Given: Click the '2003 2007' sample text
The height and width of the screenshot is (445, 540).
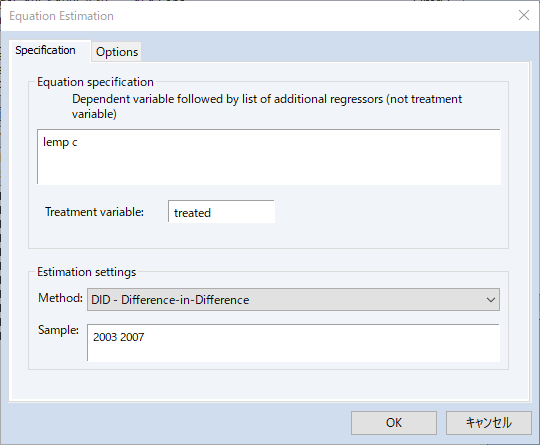Looking at the screenshot, I should [118, 337].
